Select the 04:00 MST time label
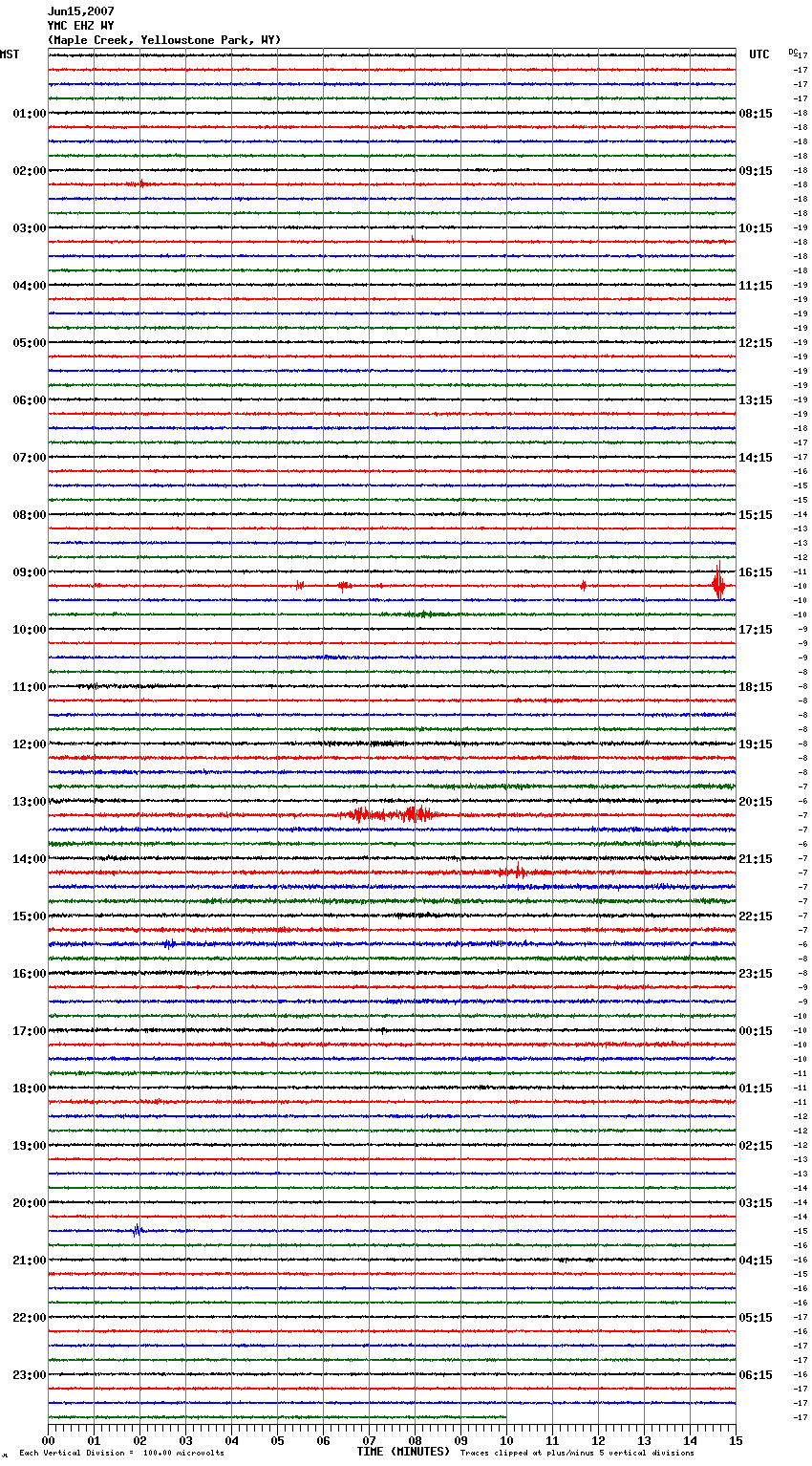Screen dimensions: 812x1466 30,286
